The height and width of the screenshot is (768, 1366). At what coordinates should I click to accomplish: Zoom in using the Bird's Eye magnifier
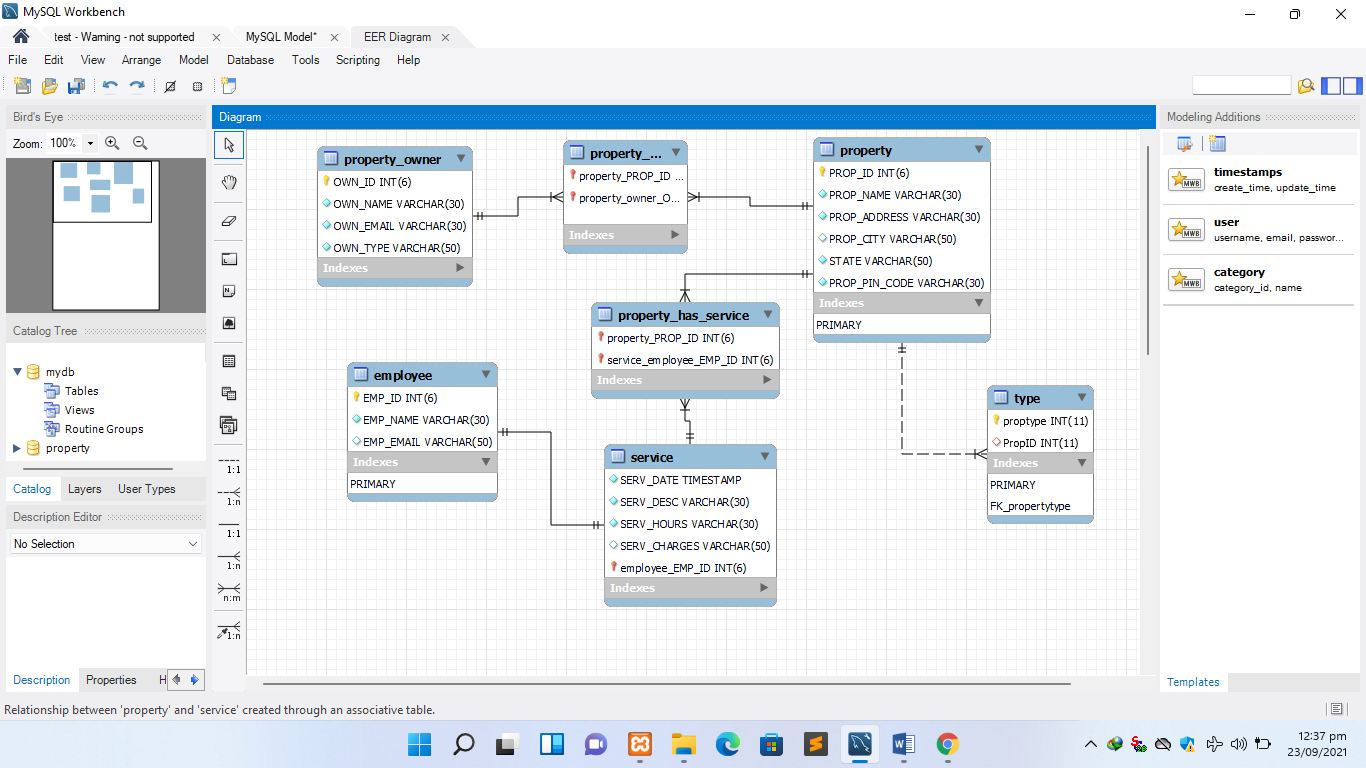[x=112, y=143]
